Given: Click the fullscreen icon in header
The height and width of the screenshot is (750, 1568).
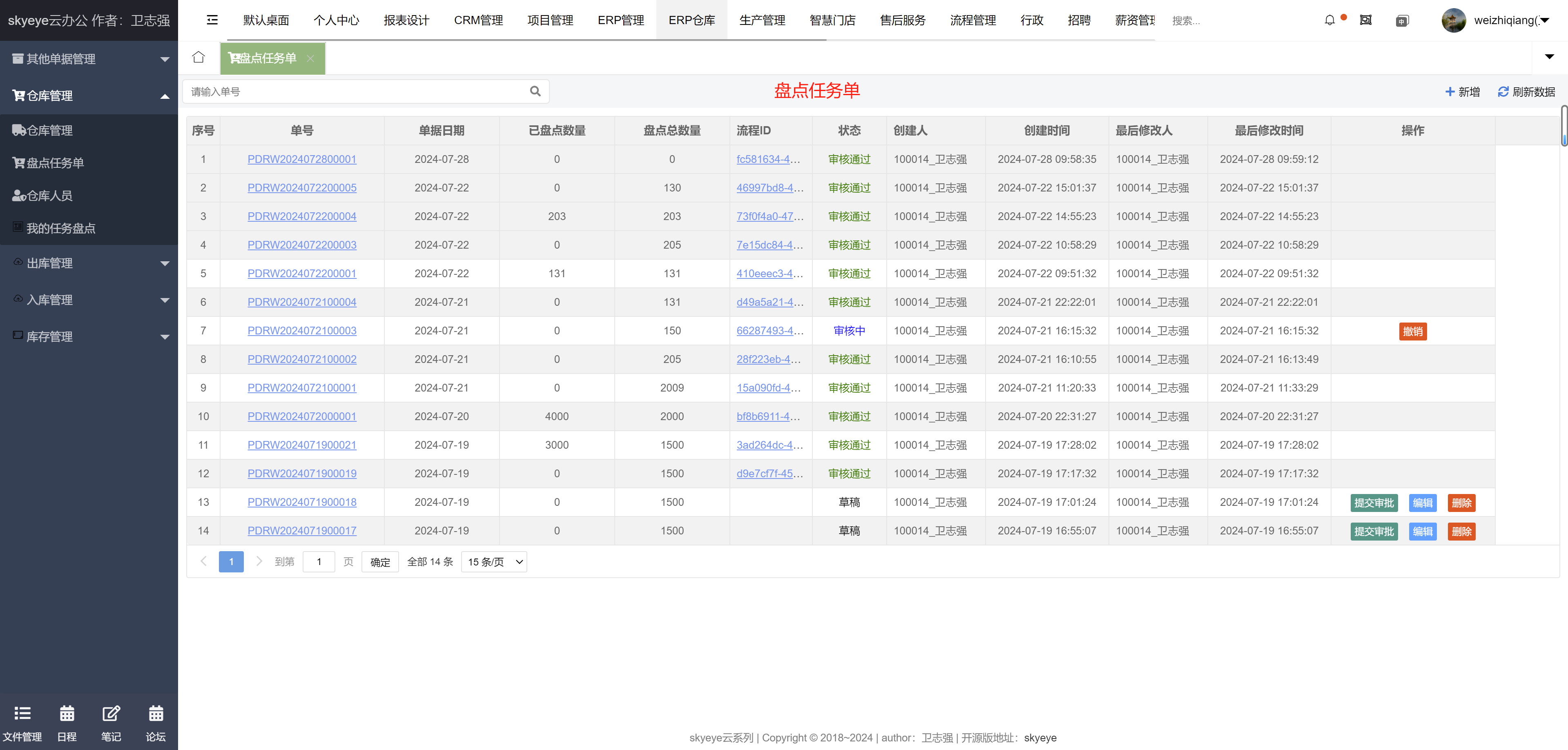Looking at the screenshot, I should coord(1365,20).
